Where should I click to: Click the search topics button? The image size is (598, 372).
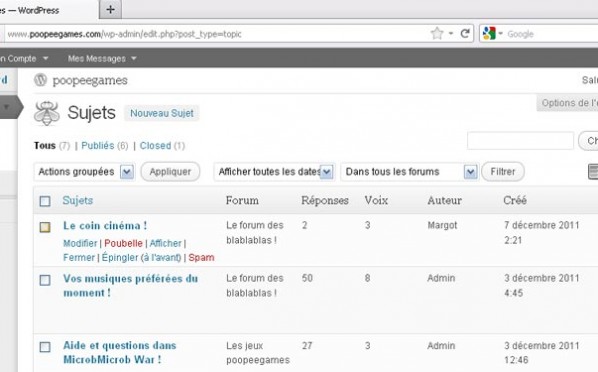click(x=588, y=141)
